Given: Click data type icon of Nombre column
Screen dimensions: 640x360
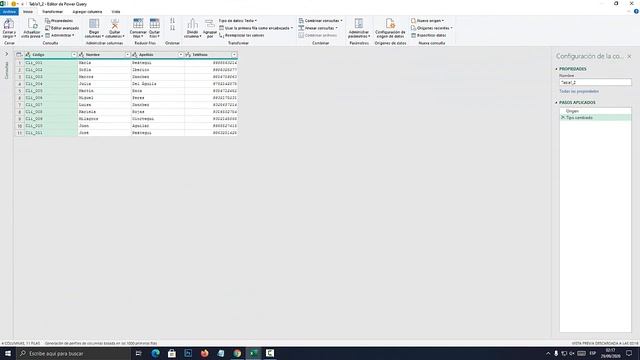Looking at the screenshot, I should coord(81,55).
